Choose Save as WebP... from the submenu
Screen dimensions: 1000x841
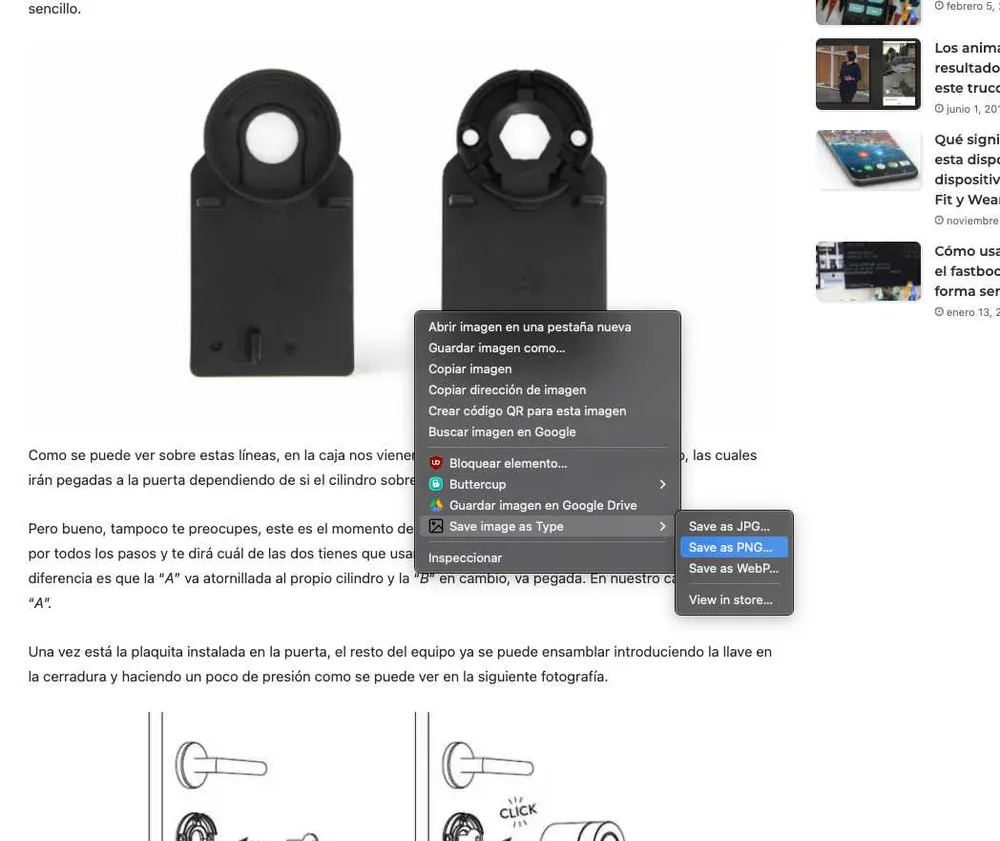[x=735, y=568]
